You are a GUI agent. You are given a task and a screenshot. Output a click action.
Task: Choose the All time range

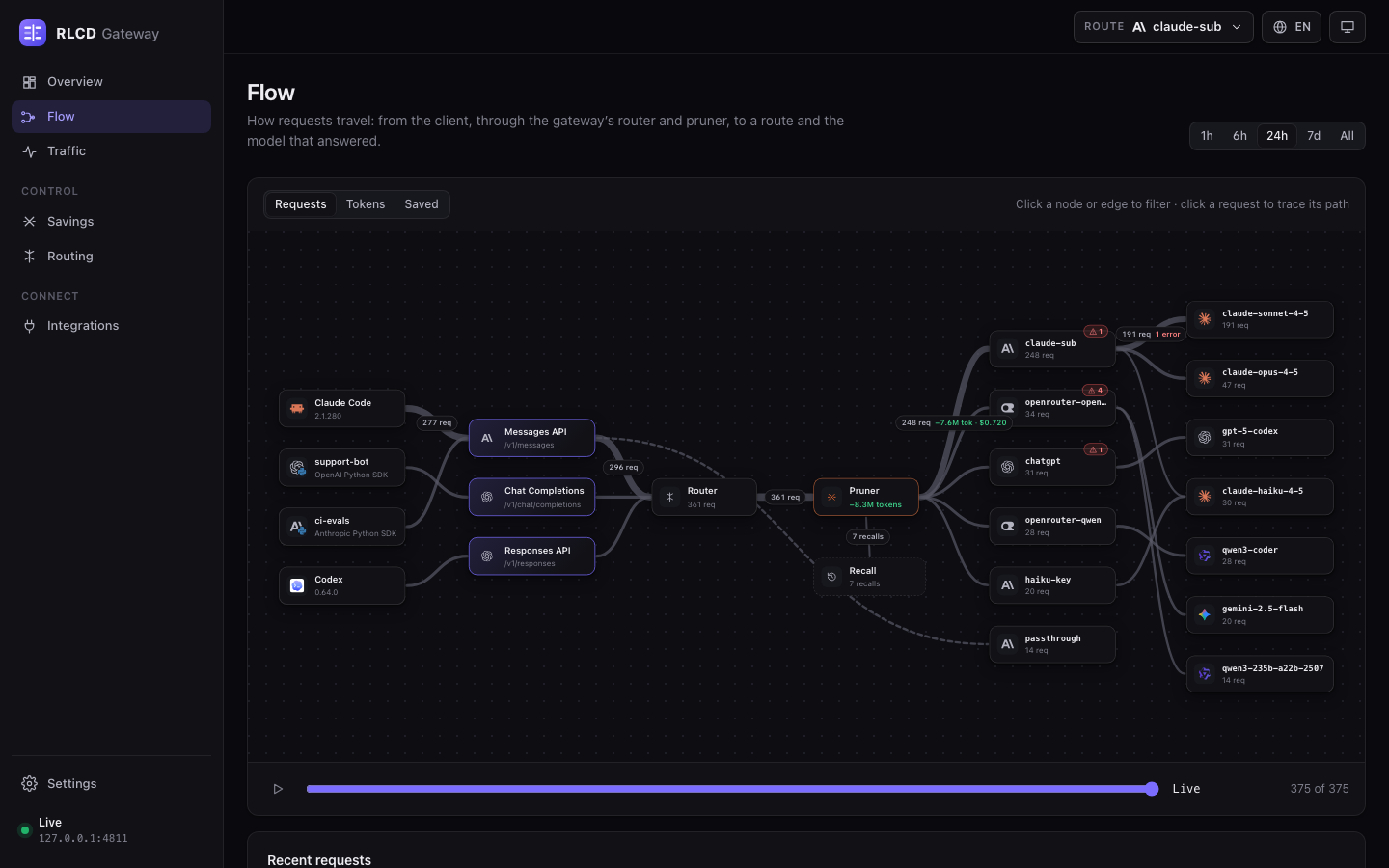(x=1347, y=136)
